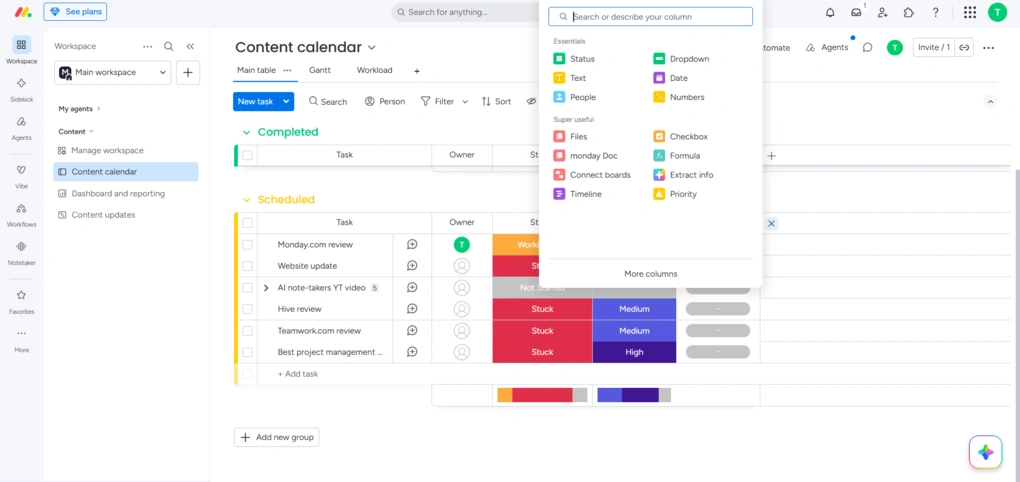Select all tasks in Completed group header
1020x482 pixels.
[x=247, y=155]
